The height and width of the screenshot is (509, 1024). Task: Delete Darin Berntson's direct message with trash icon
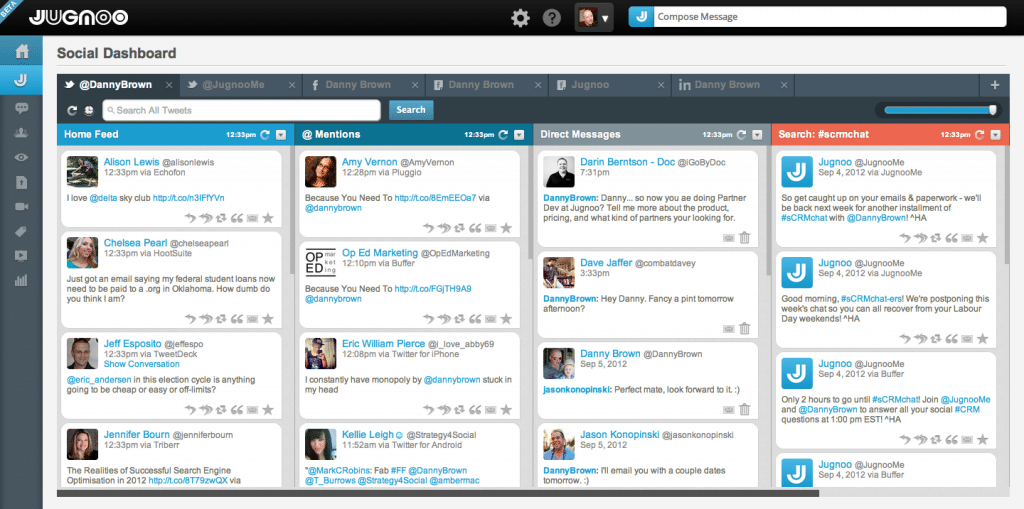744,237
